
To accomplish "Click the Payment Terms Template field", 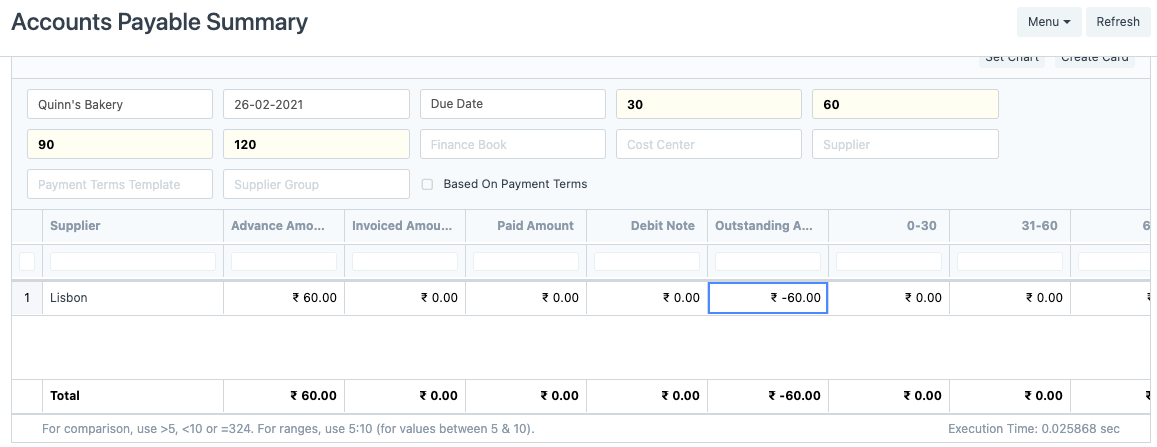I will click(x=120, y=184).
